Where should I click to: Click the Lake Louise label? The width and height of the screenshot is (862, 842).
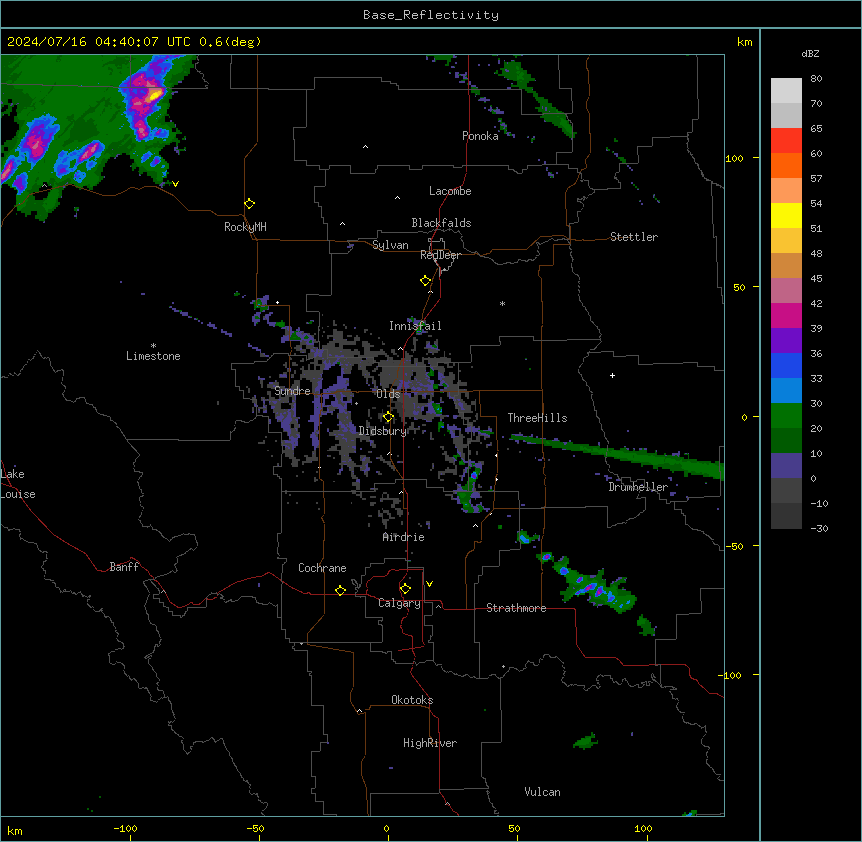(x=18, y=484)
